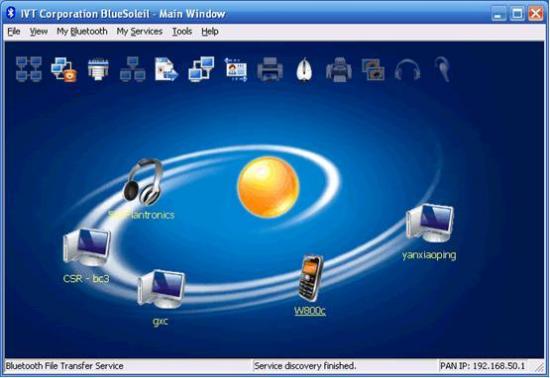This screenshot has height=378, width=550.
Task: Select the W800c mobile phone device
Action: [x=310, y=278]
